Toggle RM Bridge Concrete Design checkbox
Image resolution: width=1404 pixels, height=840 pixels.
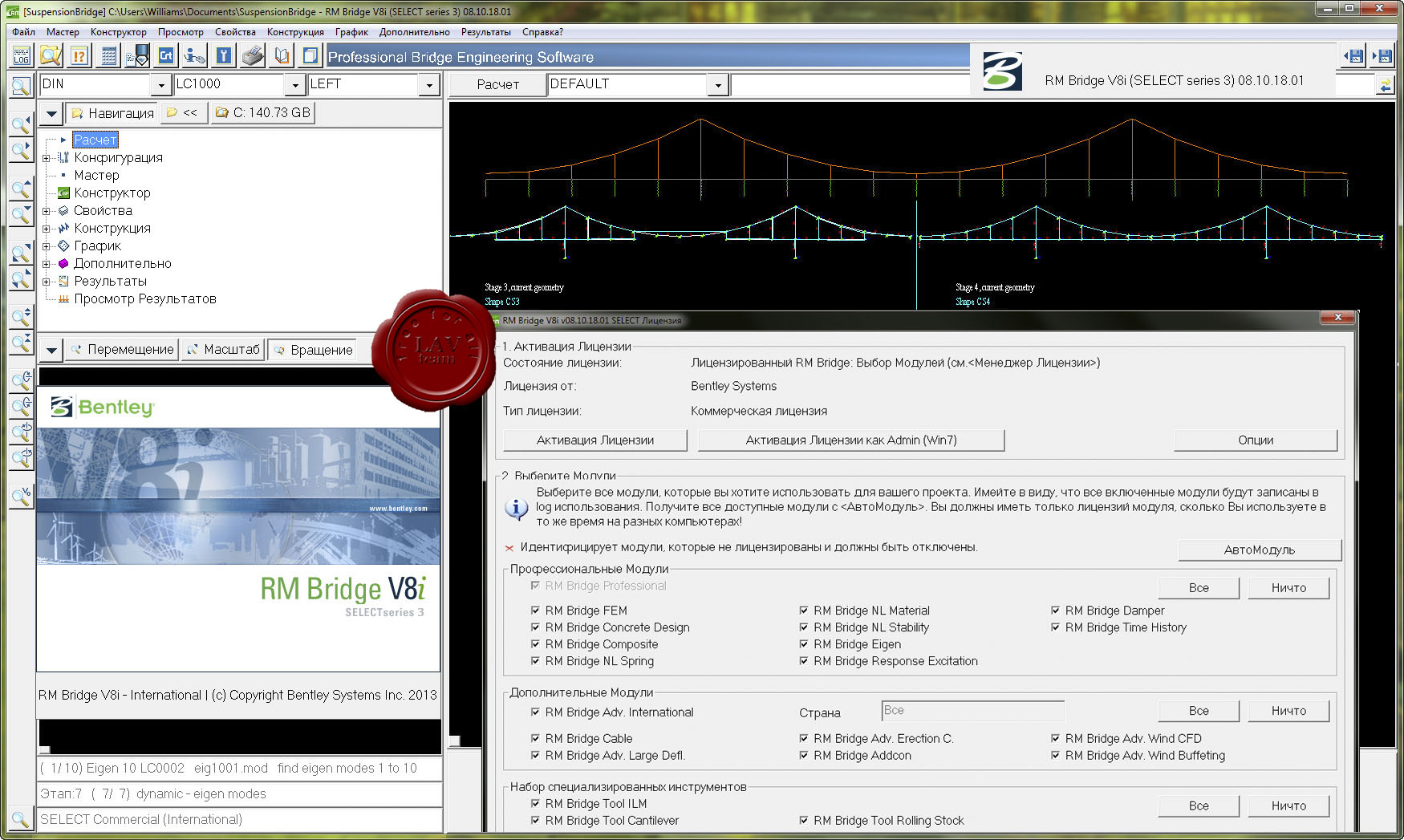click(535, 627)
